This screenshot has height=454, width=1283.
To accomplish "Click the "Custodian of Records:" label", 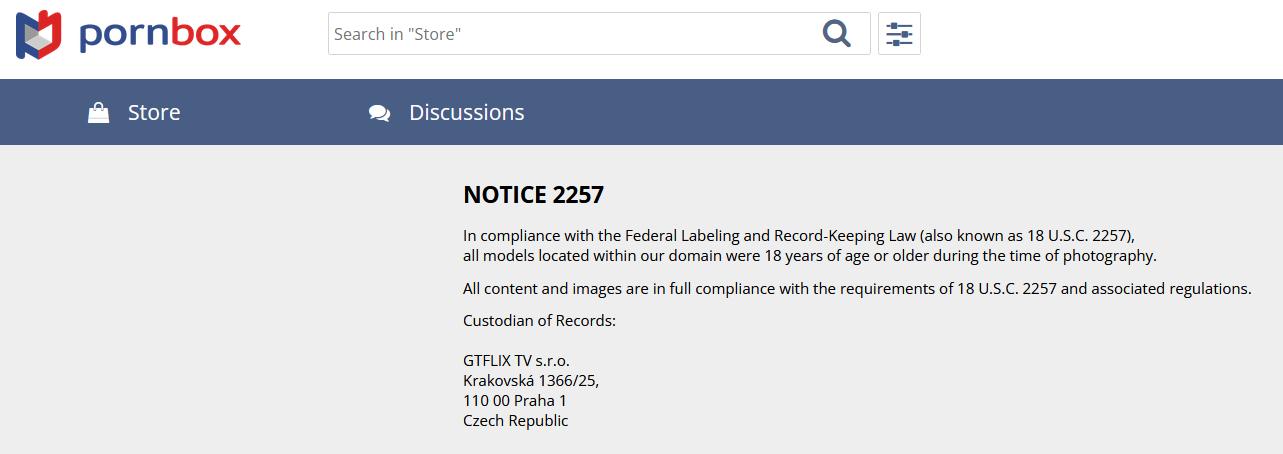I will coord(539,321).
